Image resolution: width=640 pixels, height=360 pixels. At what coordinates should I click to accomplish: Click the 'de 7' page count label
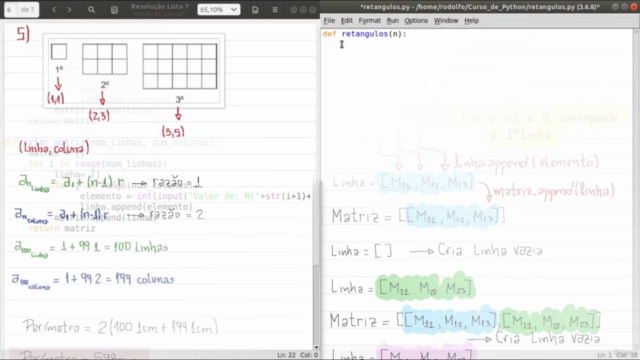click(28, 9)
